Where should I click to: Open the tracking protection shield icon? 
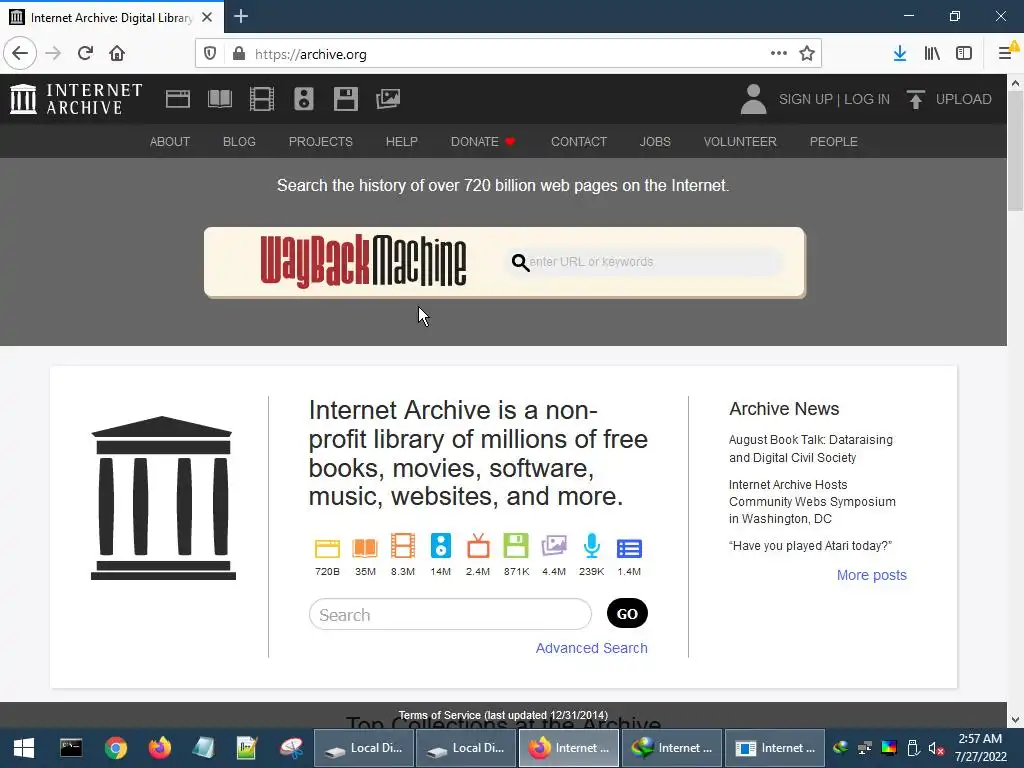pos(210,54)
